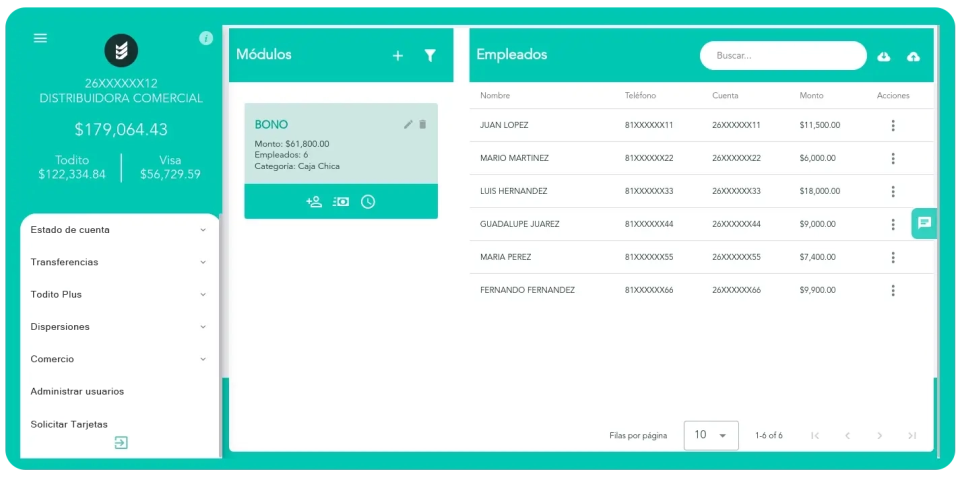Add employee to the BONO module
Image resolution: width=960 pixels, height=478 pixels.
(x=314, y=202)
